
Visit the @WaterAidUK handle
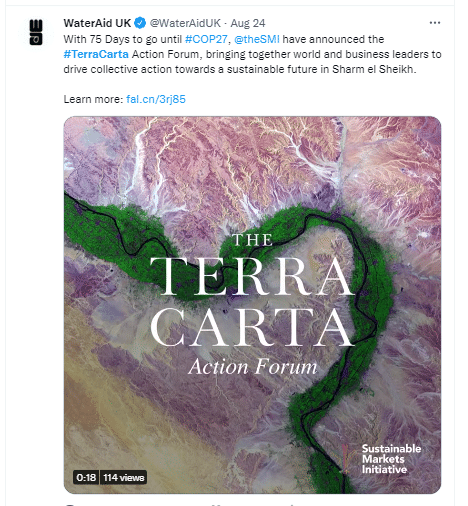click(x=185, y=23)
